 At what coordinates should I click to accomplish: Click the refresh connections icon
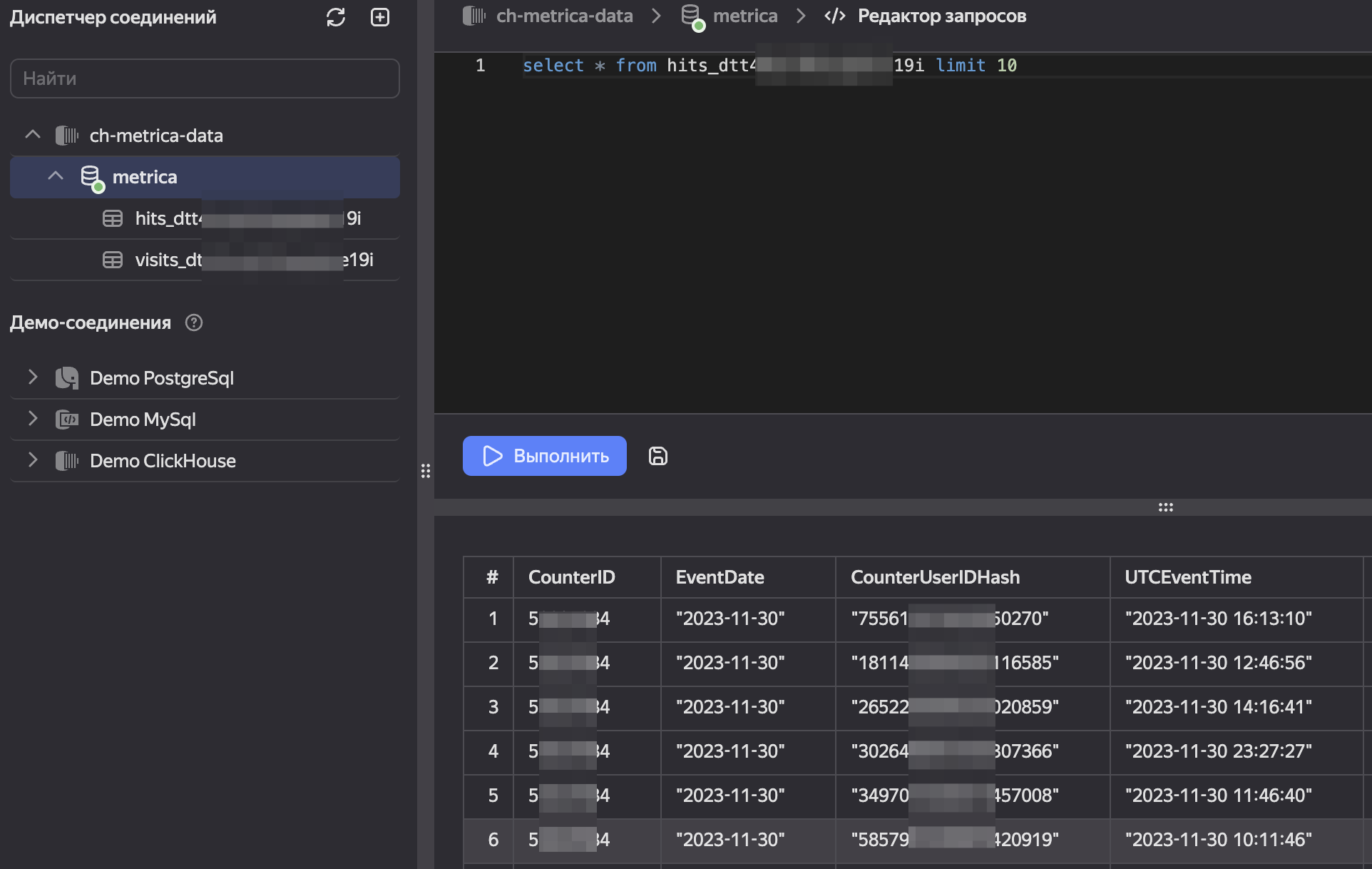point(336,18)
